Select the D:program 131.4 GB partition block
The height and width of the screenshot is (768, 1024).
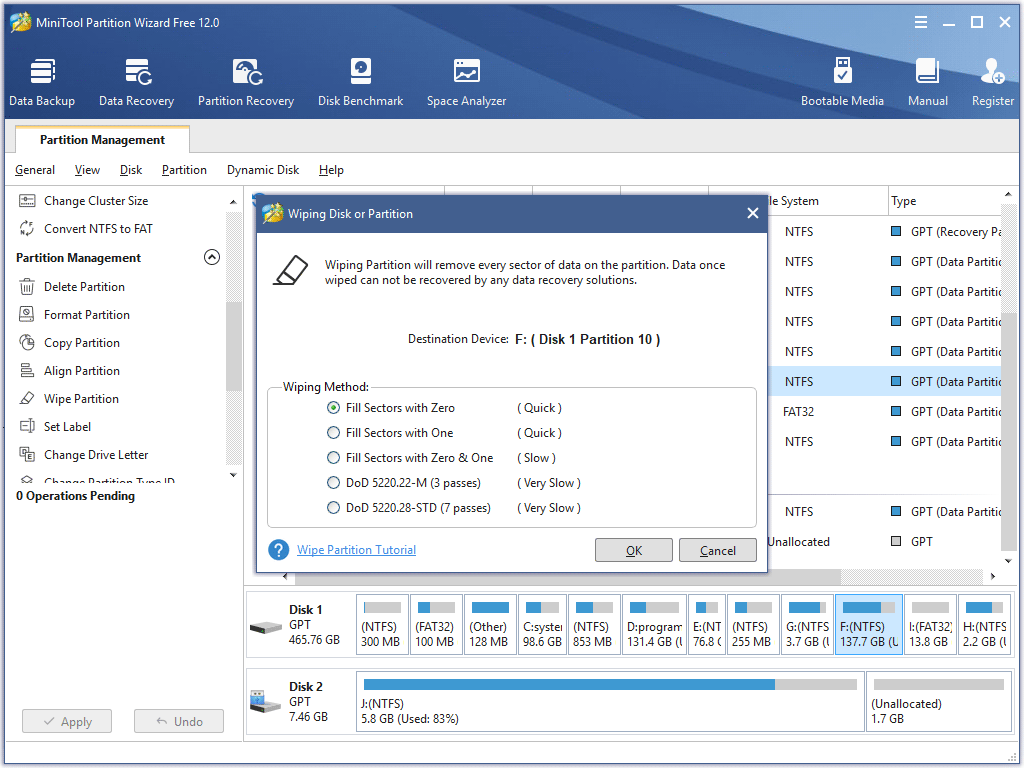click(x=654, y=625)
